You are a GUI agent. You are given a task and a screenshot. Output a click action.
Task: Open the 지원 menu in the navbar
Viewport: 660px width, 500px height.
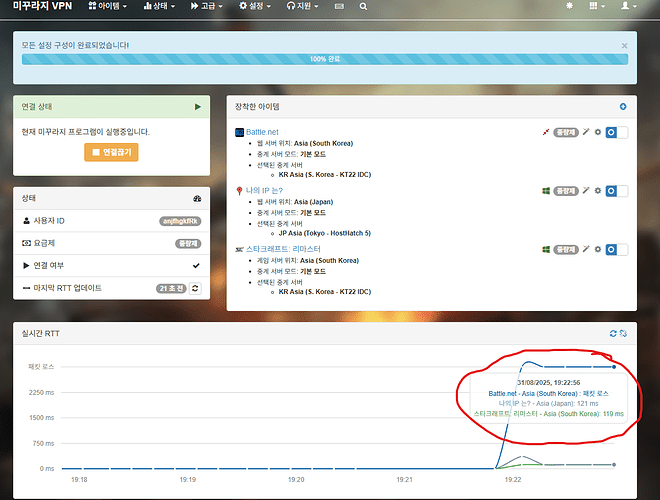(303, 6)
